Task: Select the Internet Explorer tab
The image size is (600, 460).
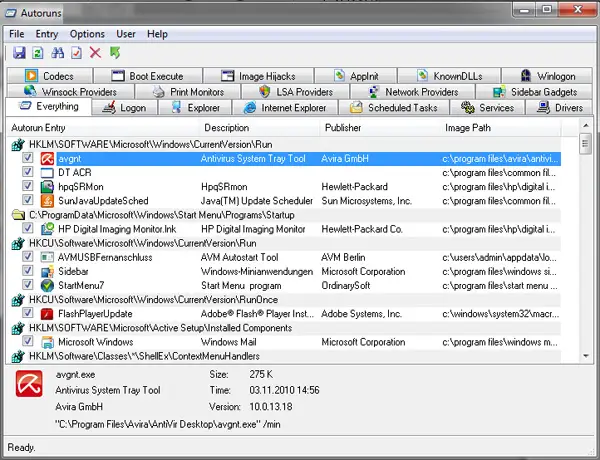Action: [285, 108]
